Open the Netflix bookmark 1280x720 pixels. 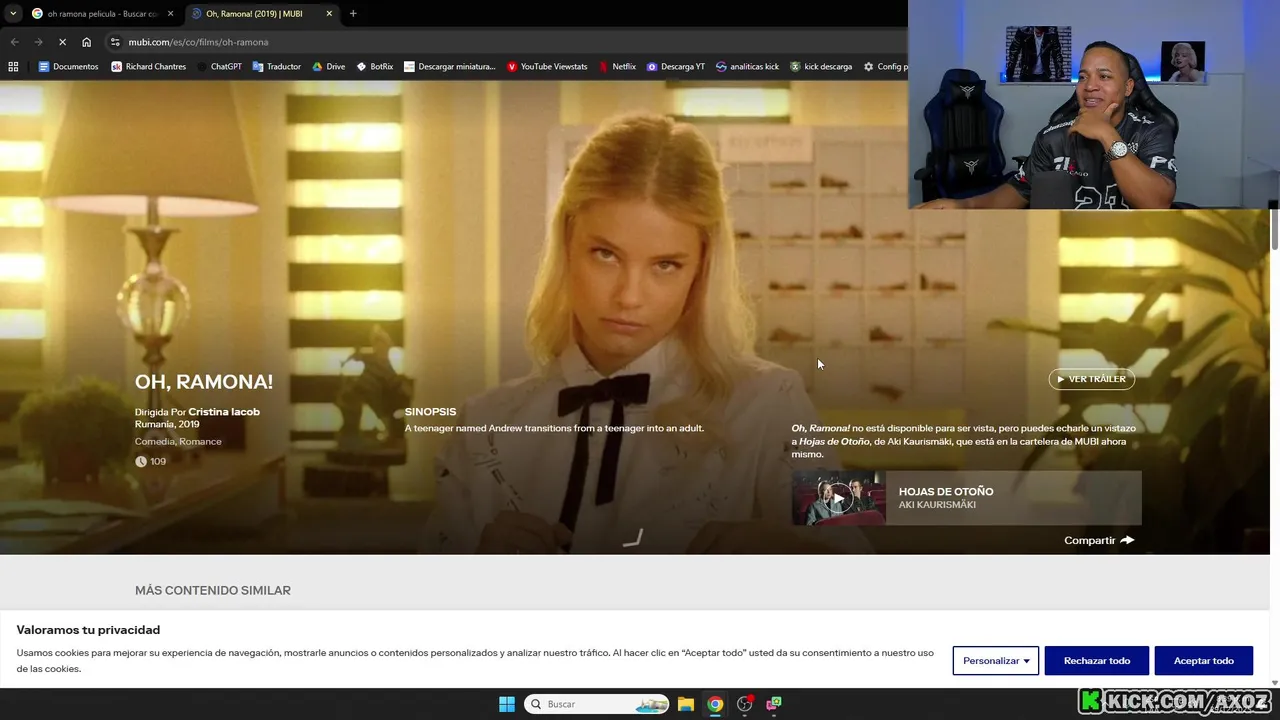click(617, 67)
